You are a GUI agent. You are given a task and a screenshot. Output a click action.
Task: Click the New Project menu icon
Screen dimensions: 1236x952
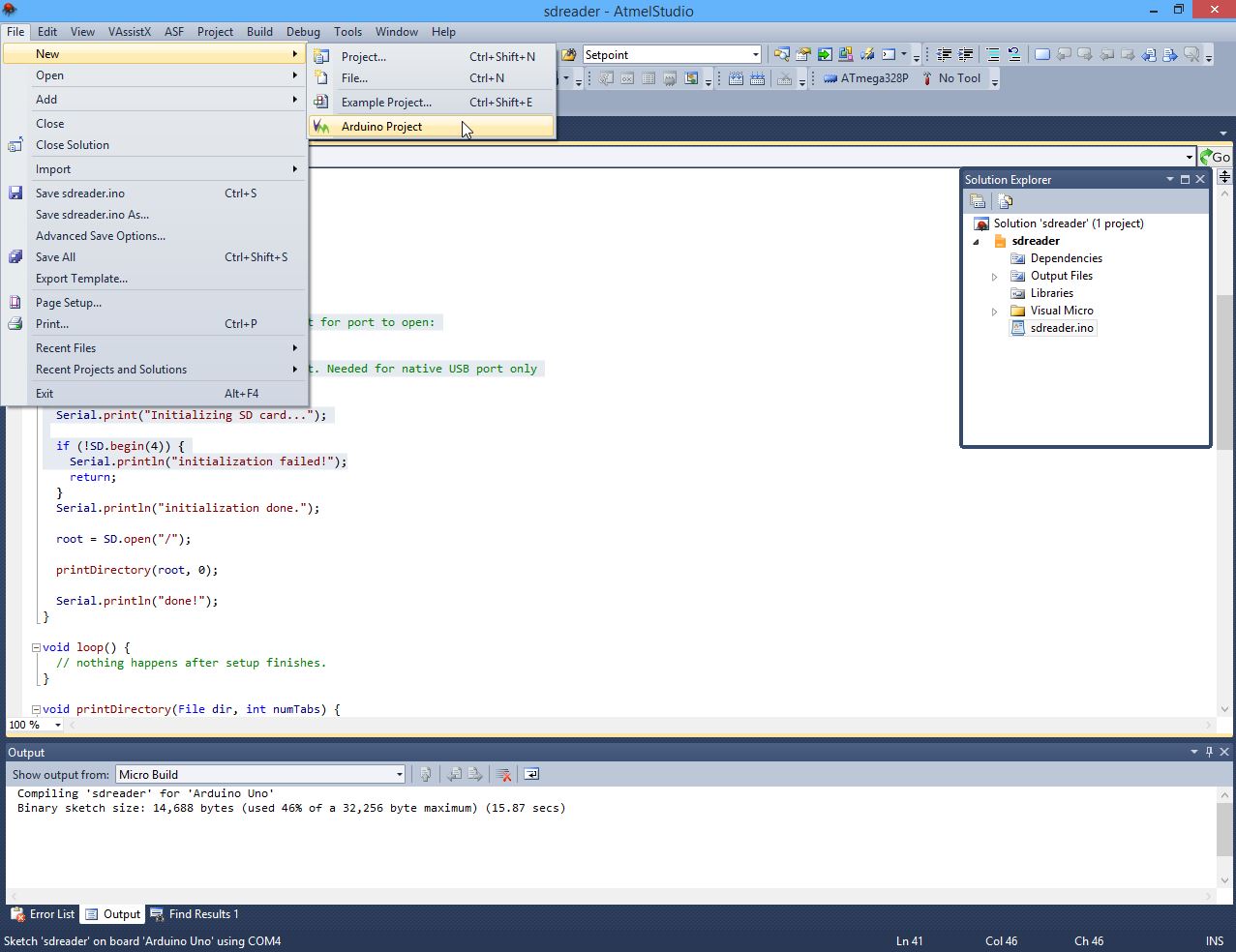[x=321, y=57]
